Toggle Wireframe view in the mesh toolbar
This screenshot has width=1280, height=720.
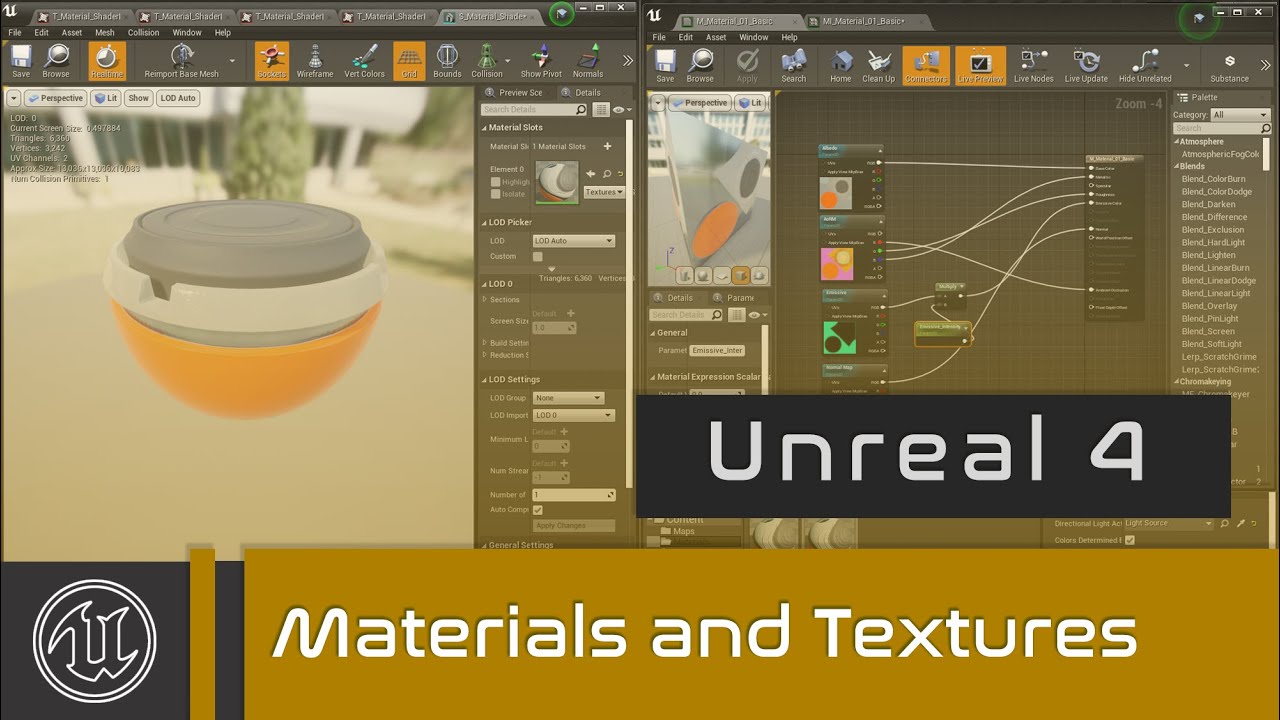315,61
